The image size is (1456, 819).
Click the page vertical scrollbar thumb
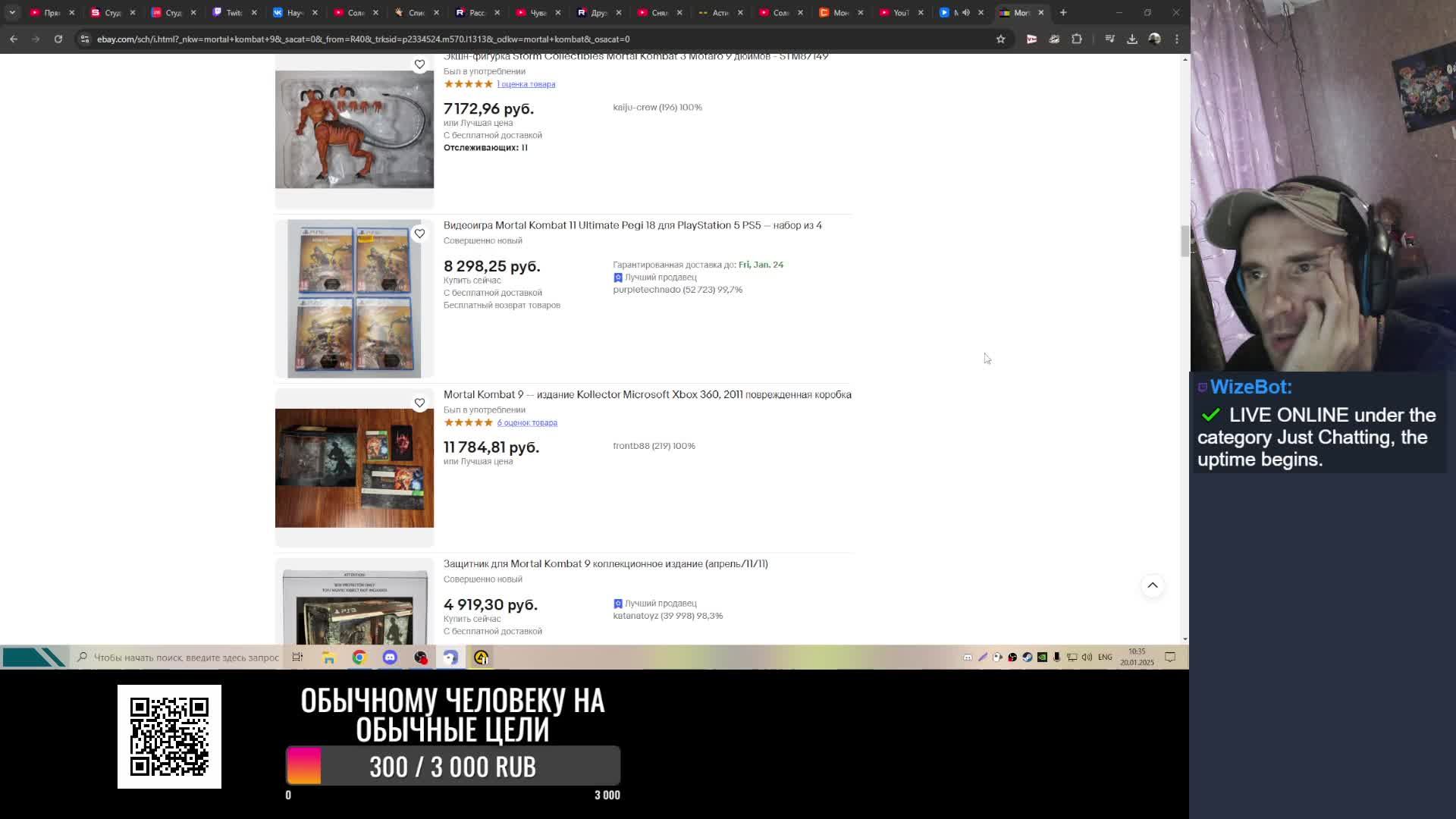(1185, 241)
